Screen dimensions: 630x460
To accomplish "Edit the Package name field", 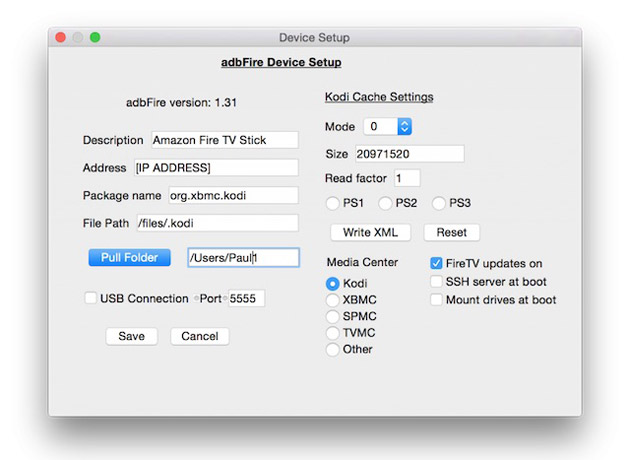I will (233, 196).
